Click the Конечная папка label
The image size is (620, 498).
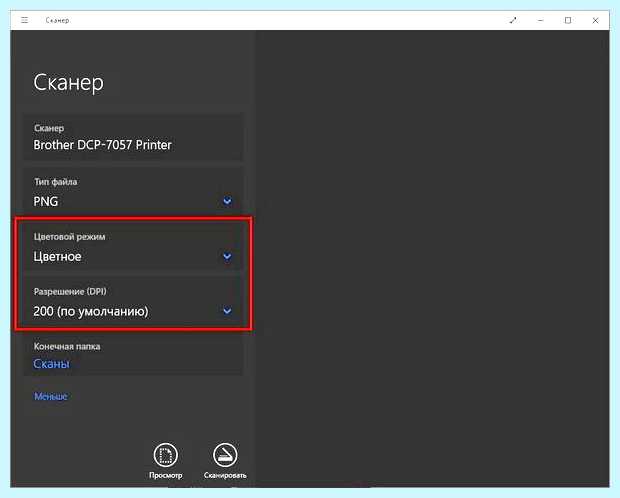click(67, 346)
